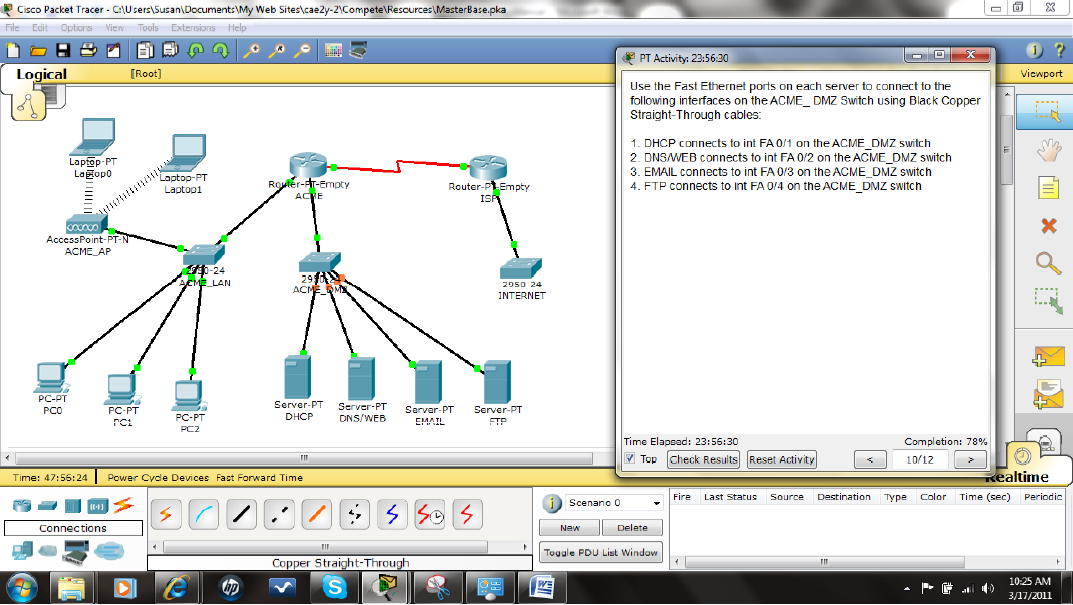The width and height of the screenshot is (1073, 605).
Task: Click the Realtime mode clock tab
Action: [x=1022, y=456]
